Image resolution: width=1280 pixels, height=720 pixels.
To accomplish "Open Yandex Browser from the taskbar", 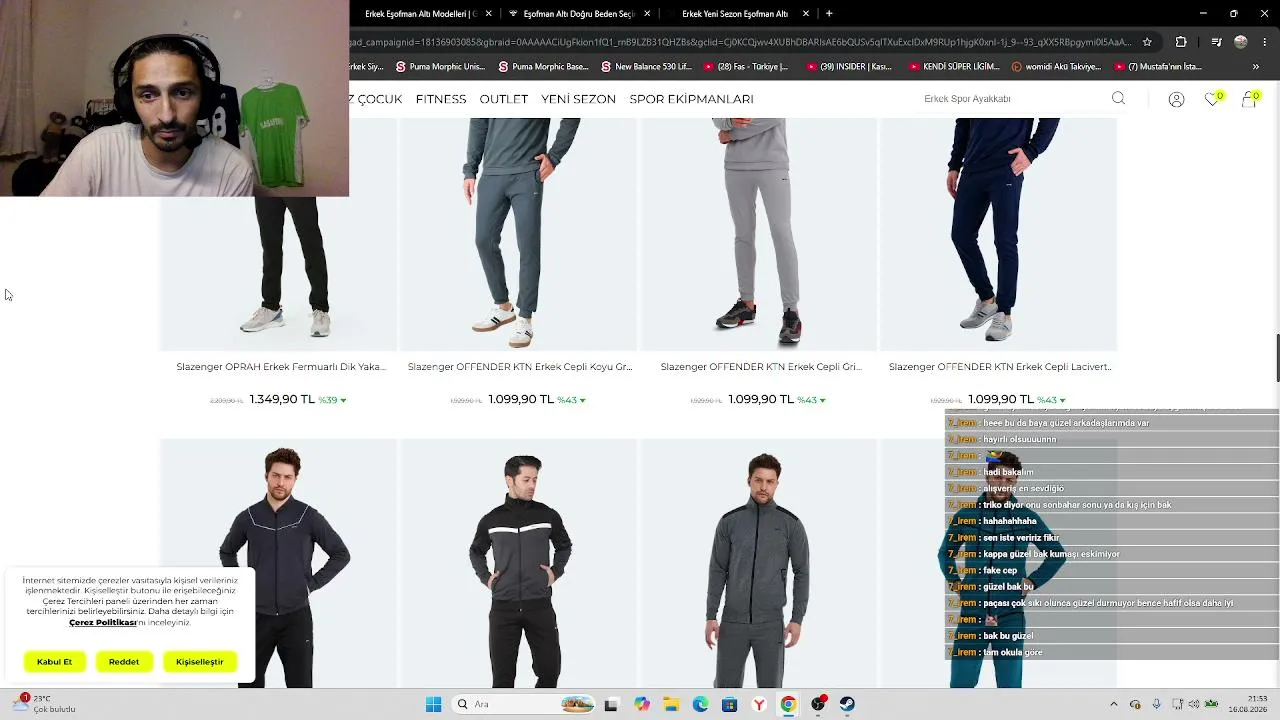I will 759,704.
